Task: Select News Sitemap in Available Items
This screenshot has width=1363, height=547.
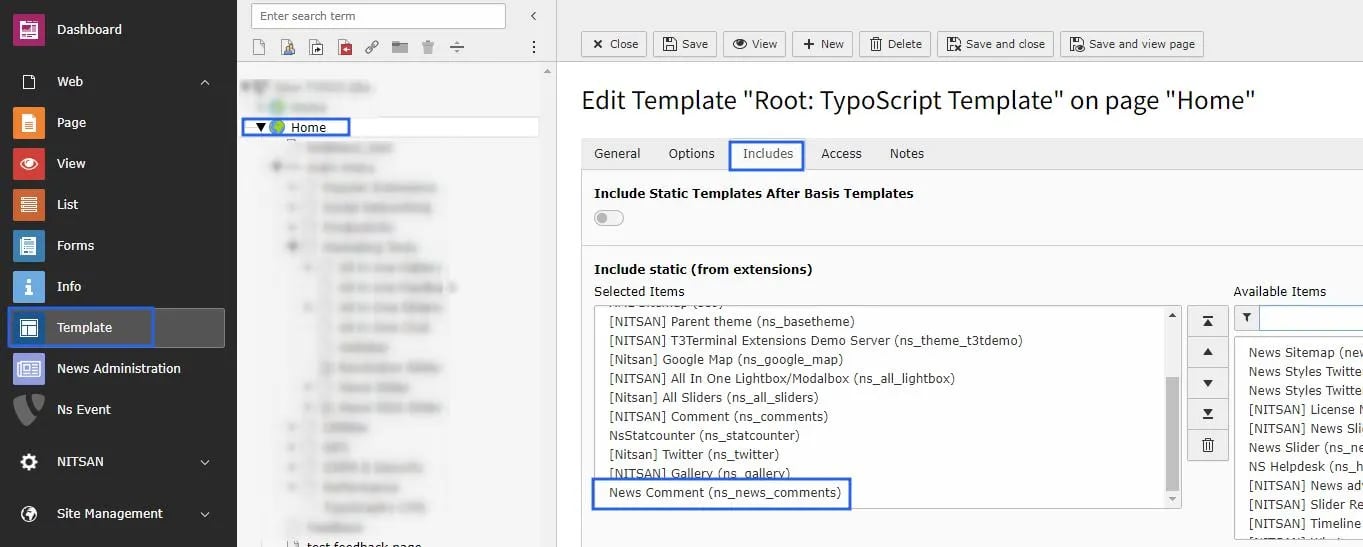Action: (x=1305, y=352)
